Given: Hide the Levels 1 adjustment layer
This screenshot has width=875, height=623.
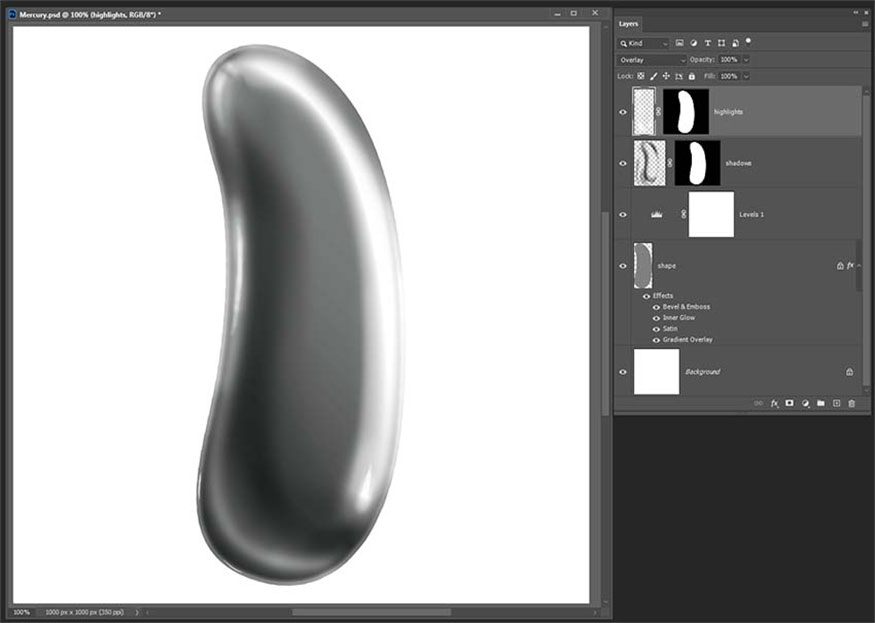Looking at the screenshot, I should click(623, 215).
